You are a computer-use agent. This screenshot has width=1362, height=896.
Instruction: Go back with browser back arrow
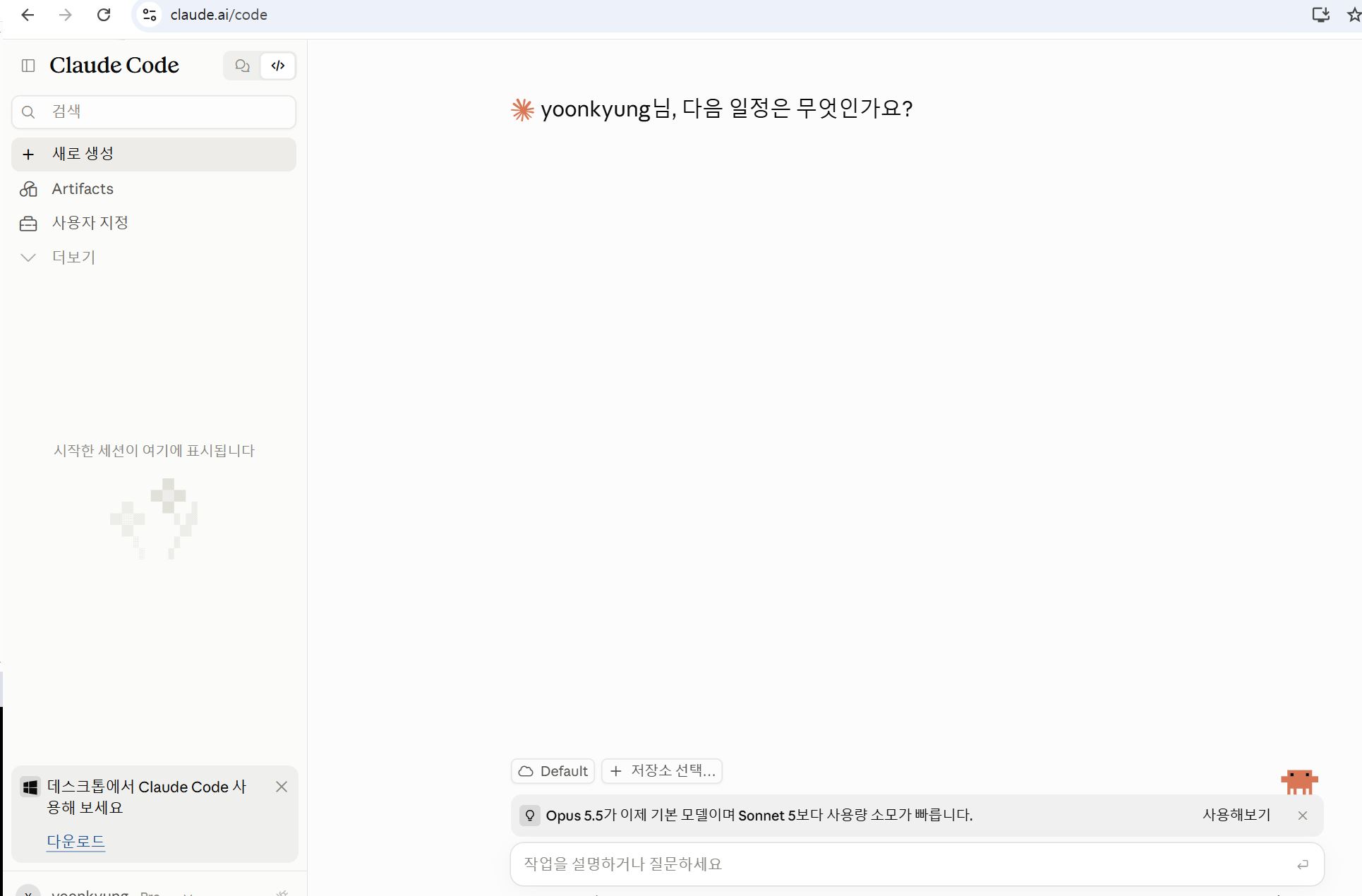(x=28, y=15)
